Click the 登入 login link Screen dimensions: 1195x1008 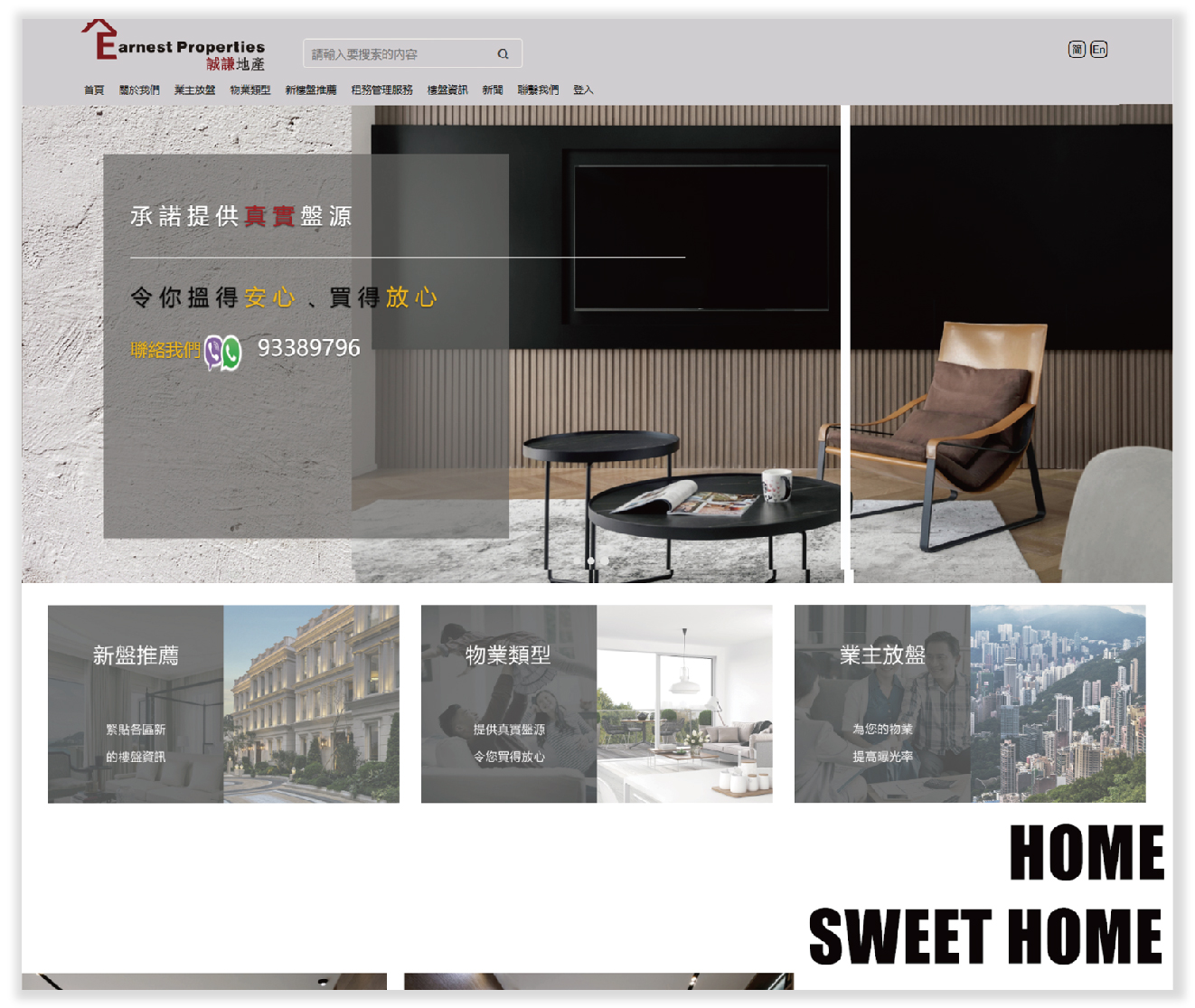(x=583, y=90)
